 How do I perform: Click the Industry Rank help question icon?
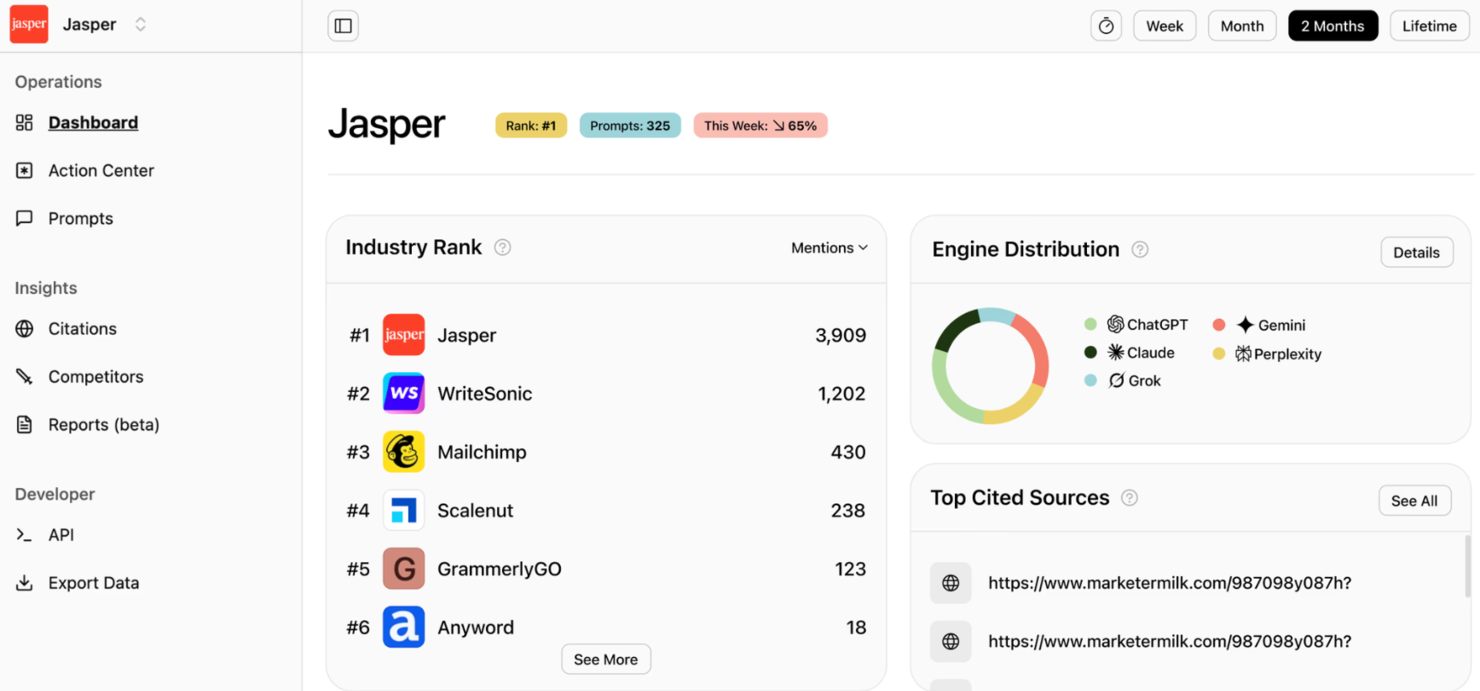click(x=502, y=246)
